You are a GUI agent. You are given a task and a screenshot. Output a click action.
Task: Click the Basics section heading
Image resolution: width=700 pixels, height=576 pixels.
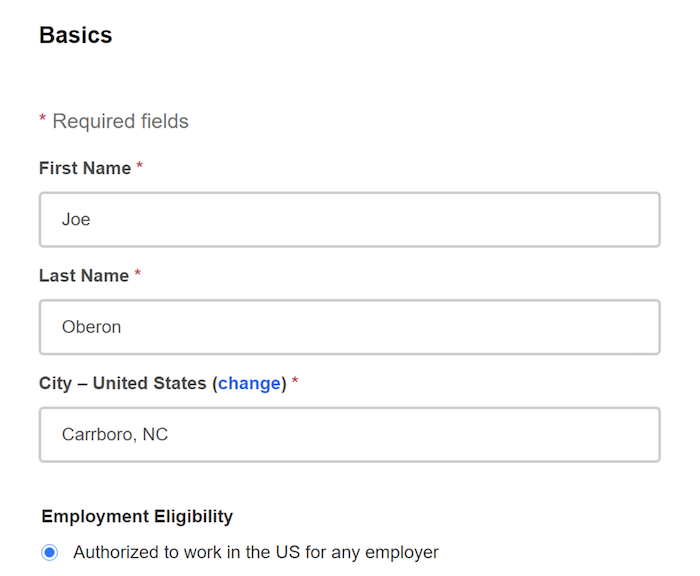pyautogui.click(x=76, y=35)
